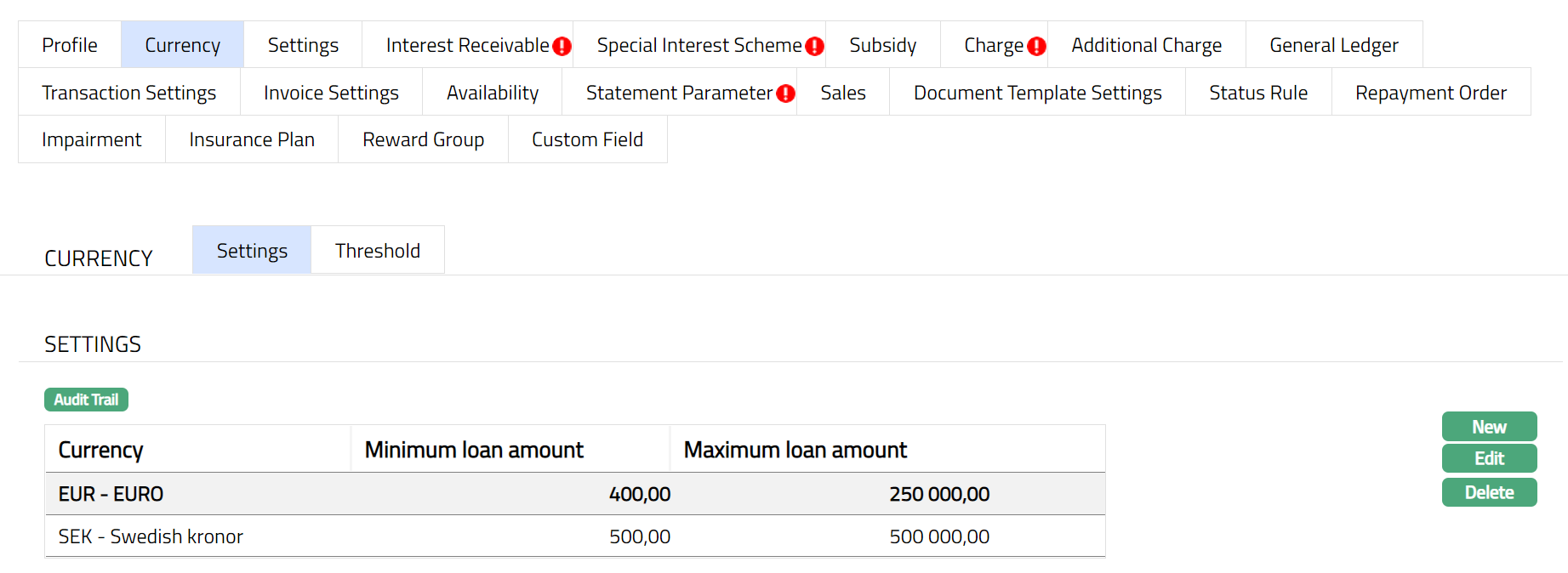The width and height of the screenshot is (1568, 573).
Task: Select the EUR - EURO currency row
Action: (111, 494)
